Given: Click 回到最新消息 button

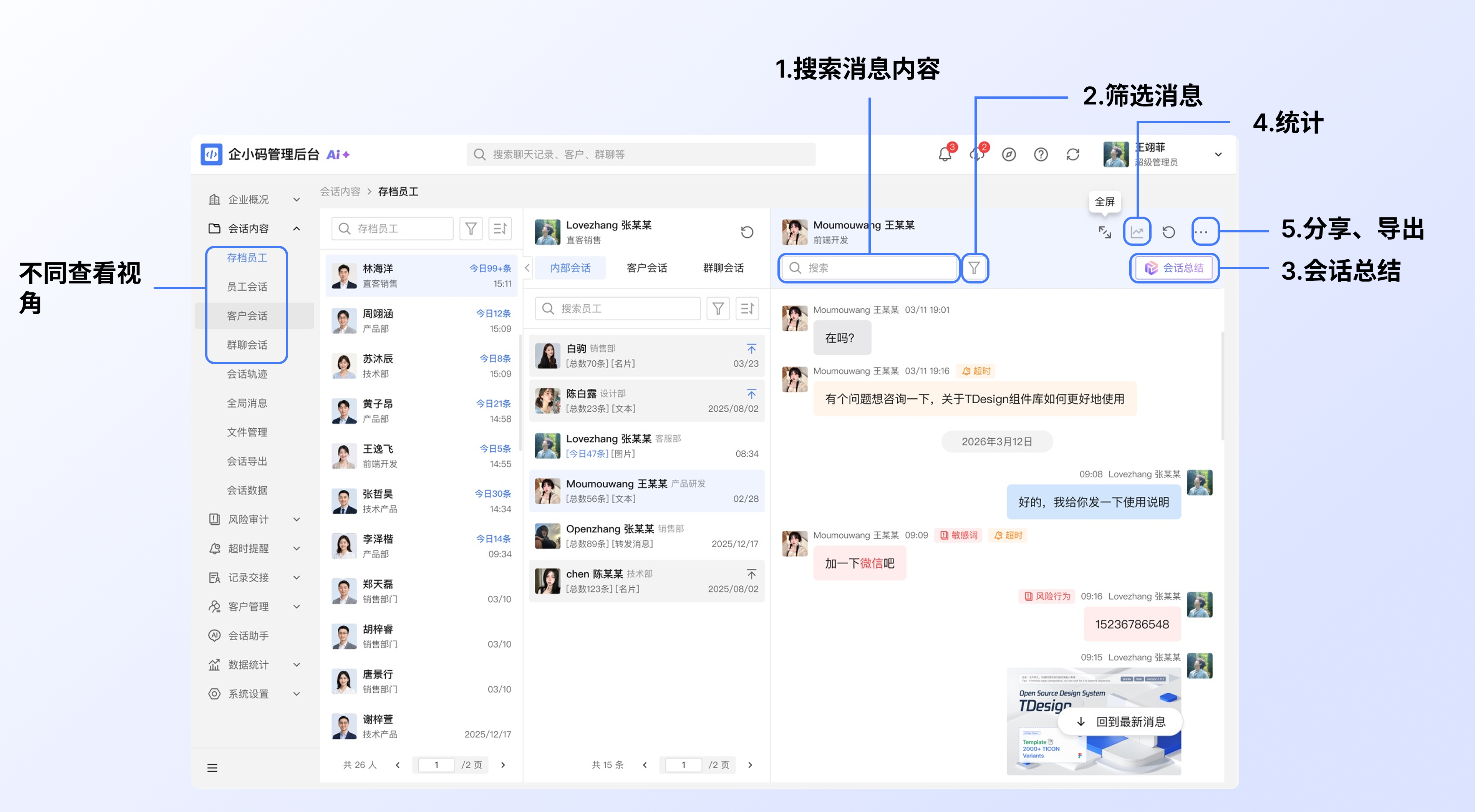Looking at the screenshot, I should click(1120, 721).
